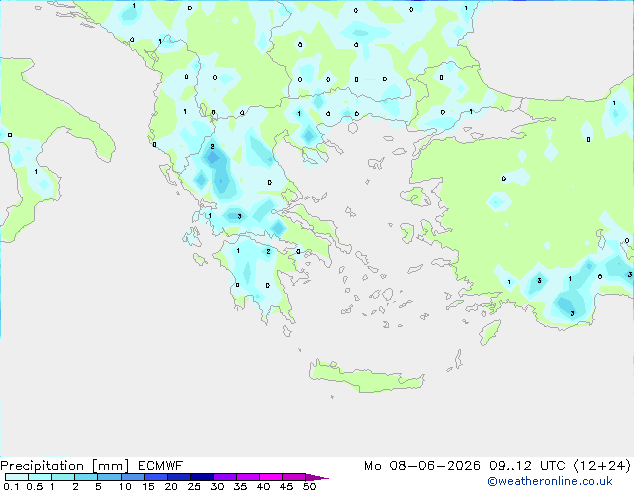Screen dimensions: 634x490
Task: Pick the legend swatch between 2 and 5
Action: tap(86, 477)
